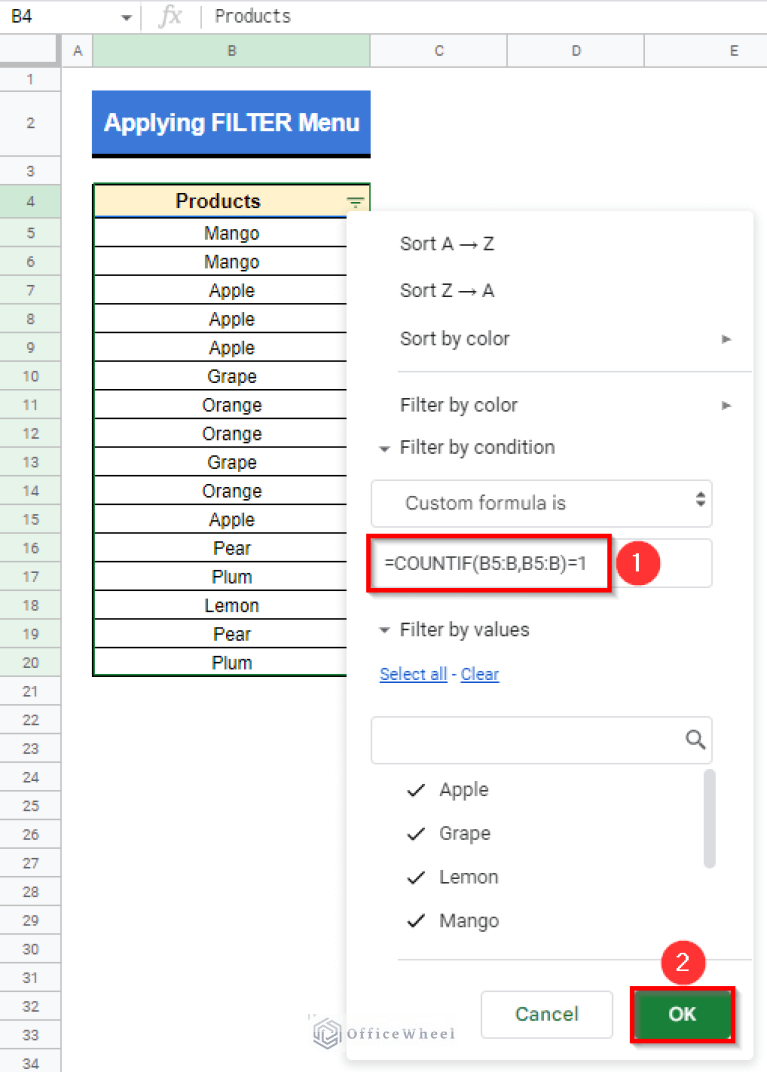Collapse the Filter by values section
Screen dimensions: 767x1072
(385, 630)
